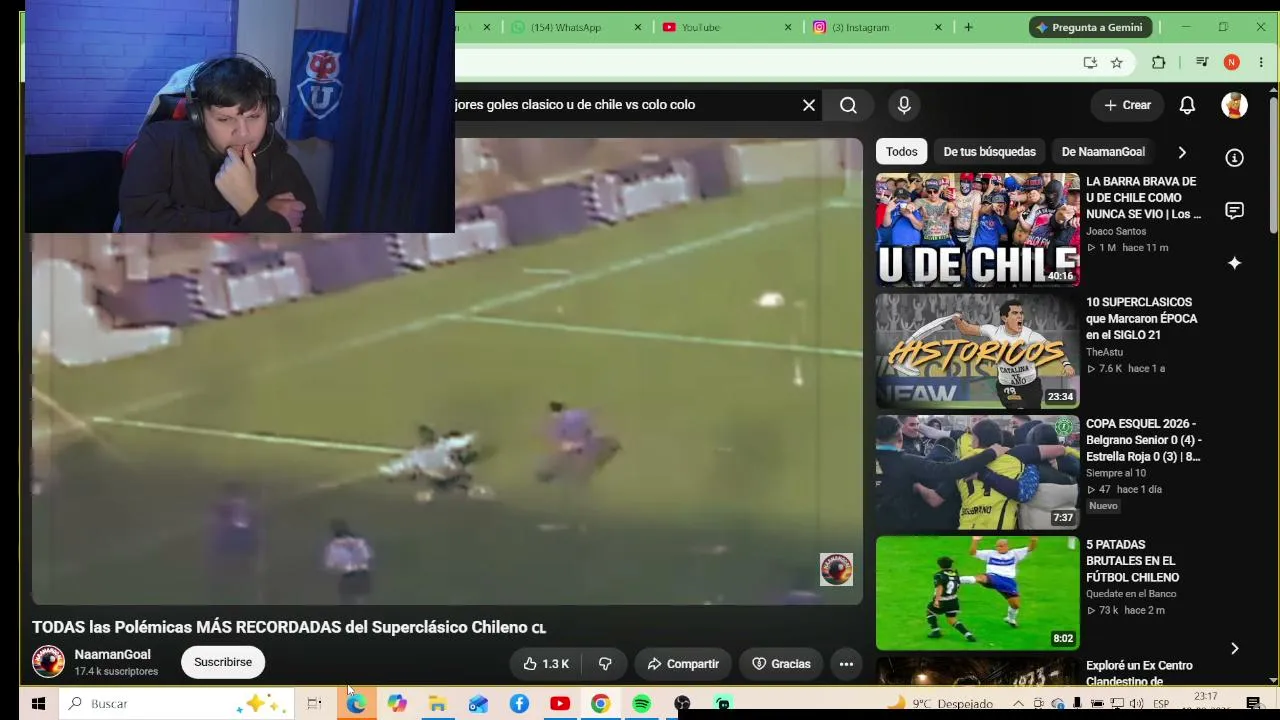Screen dimensions: 1280x720
Task: Clear the YouTube search box text
Action: click(x=809, y=105)
